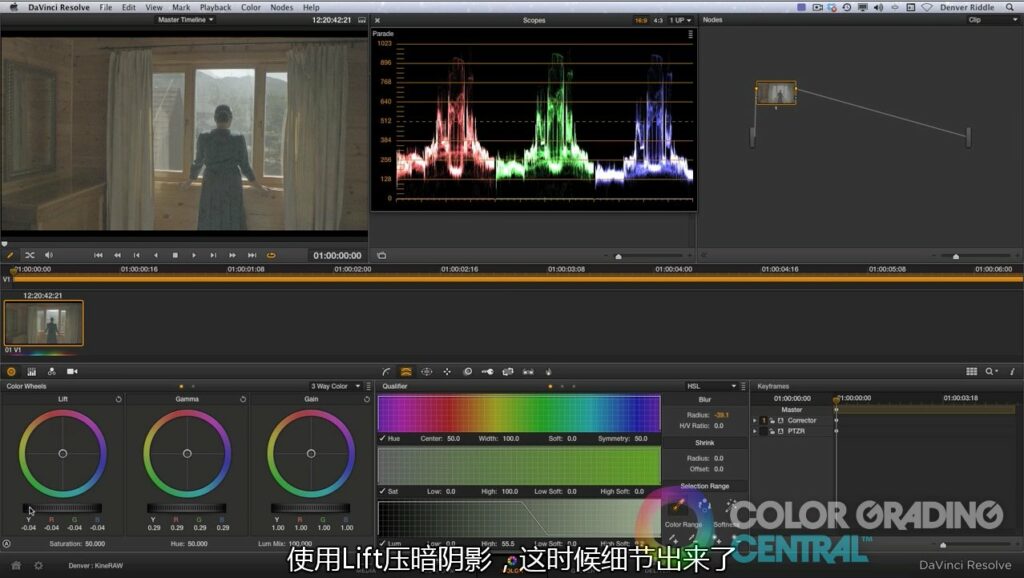Toggle loop playback in the transport controls
This screenshot has width=1024, height=578.
270,255
